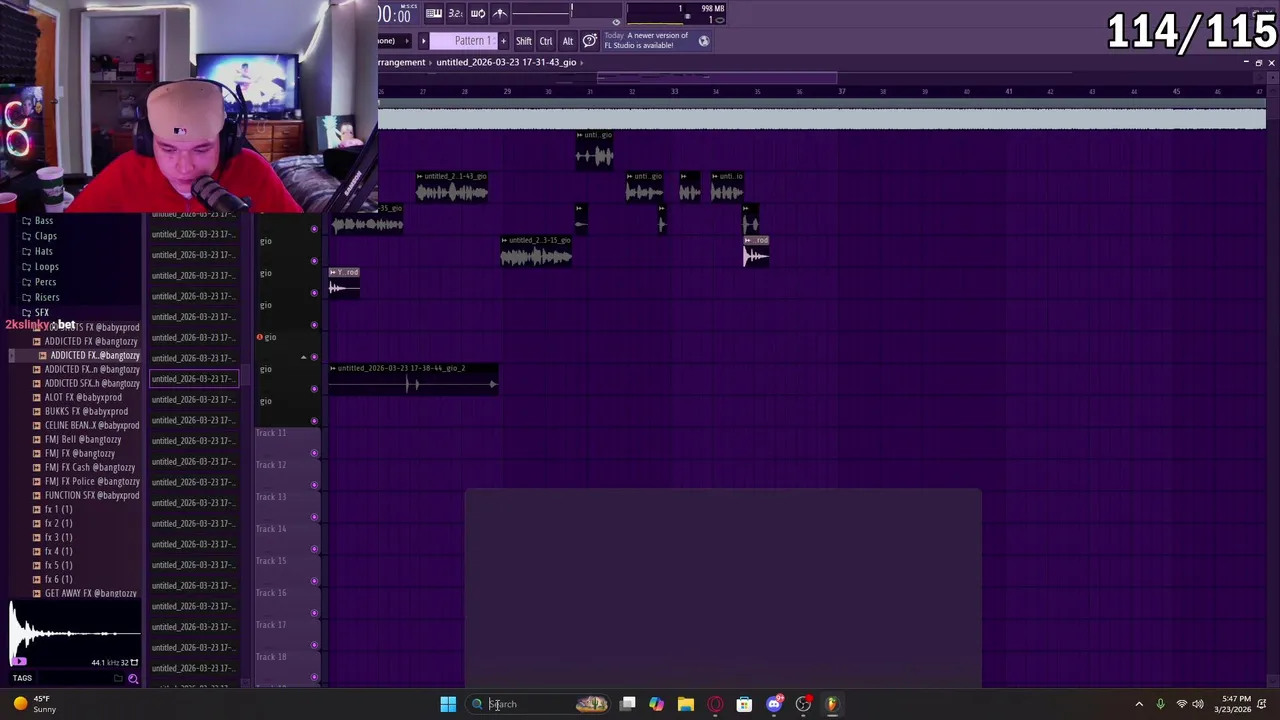This screenshot has height=720, width=1280.
Task: Toggle the loop recording icon
Action: 478,13
